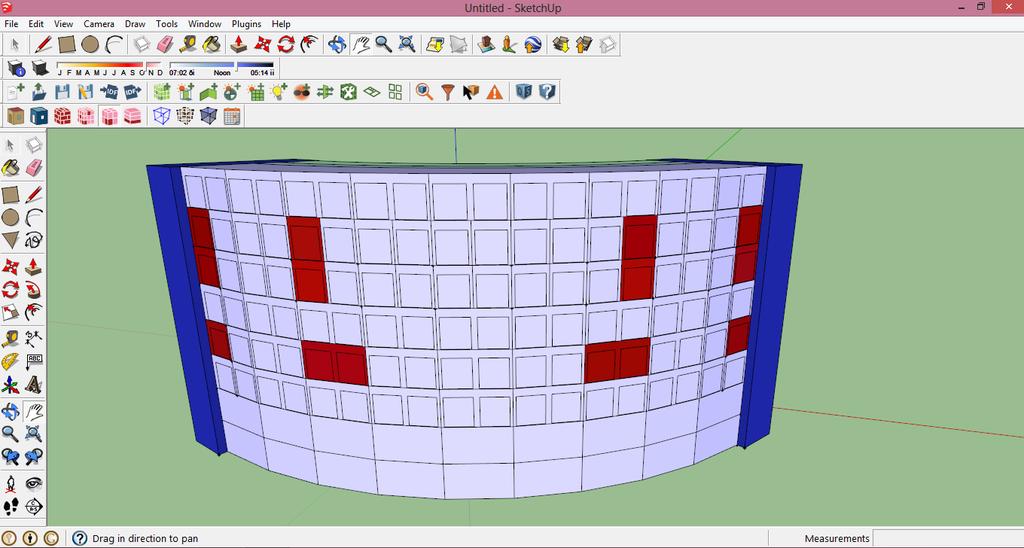Render by Boundary Condition

(x=39, y=116)
